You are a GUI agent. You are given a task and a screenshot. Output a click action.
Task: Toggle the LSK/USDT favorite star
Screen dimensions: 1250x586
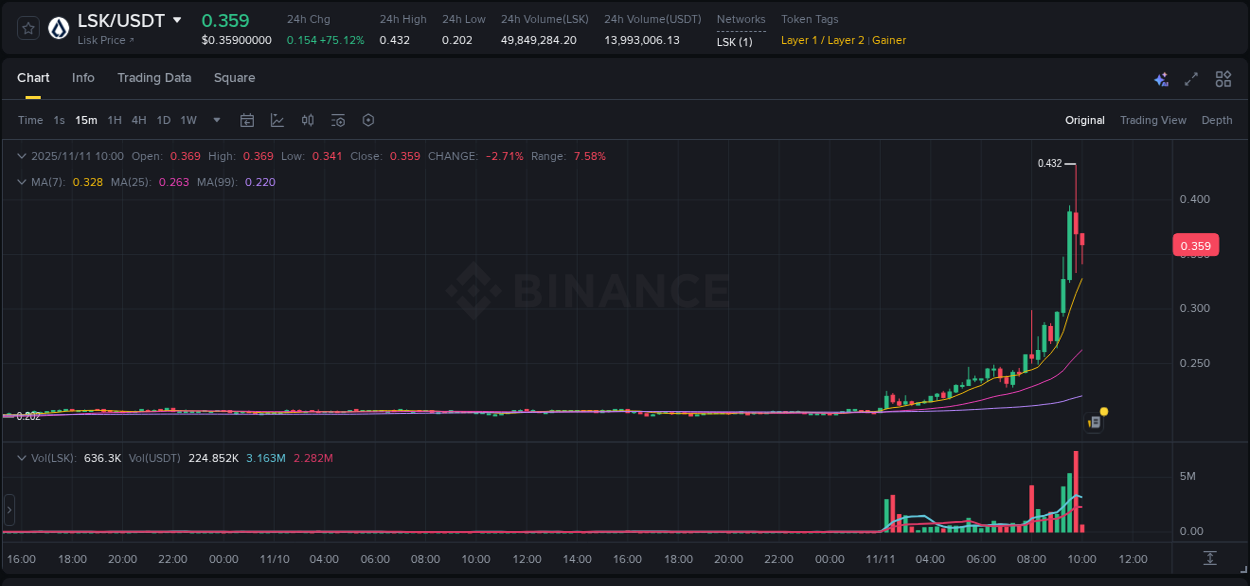pos(27,27)
